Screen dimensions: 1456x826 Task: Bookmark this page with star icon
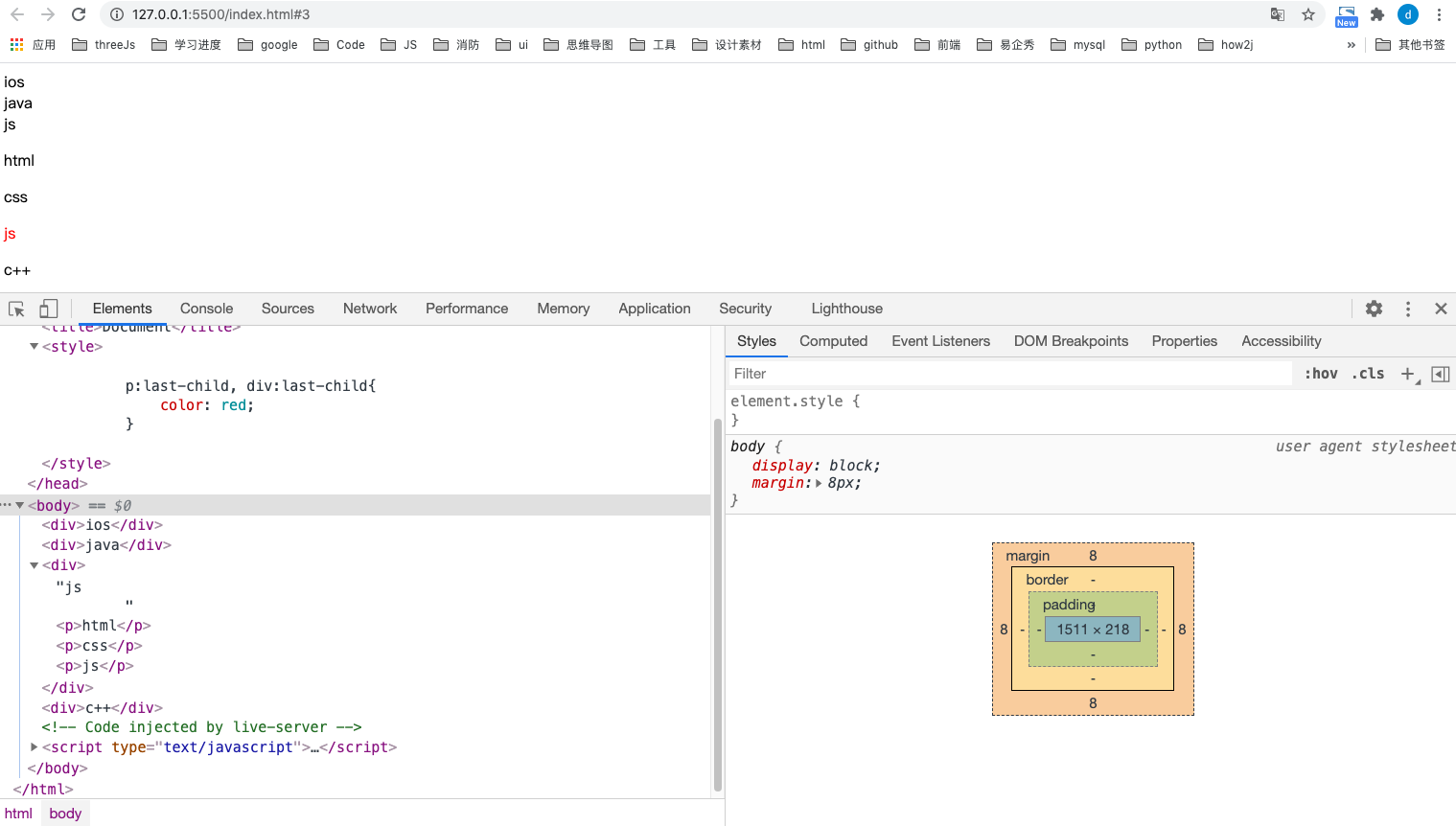pyautogui.click(x=1307, y=14)
